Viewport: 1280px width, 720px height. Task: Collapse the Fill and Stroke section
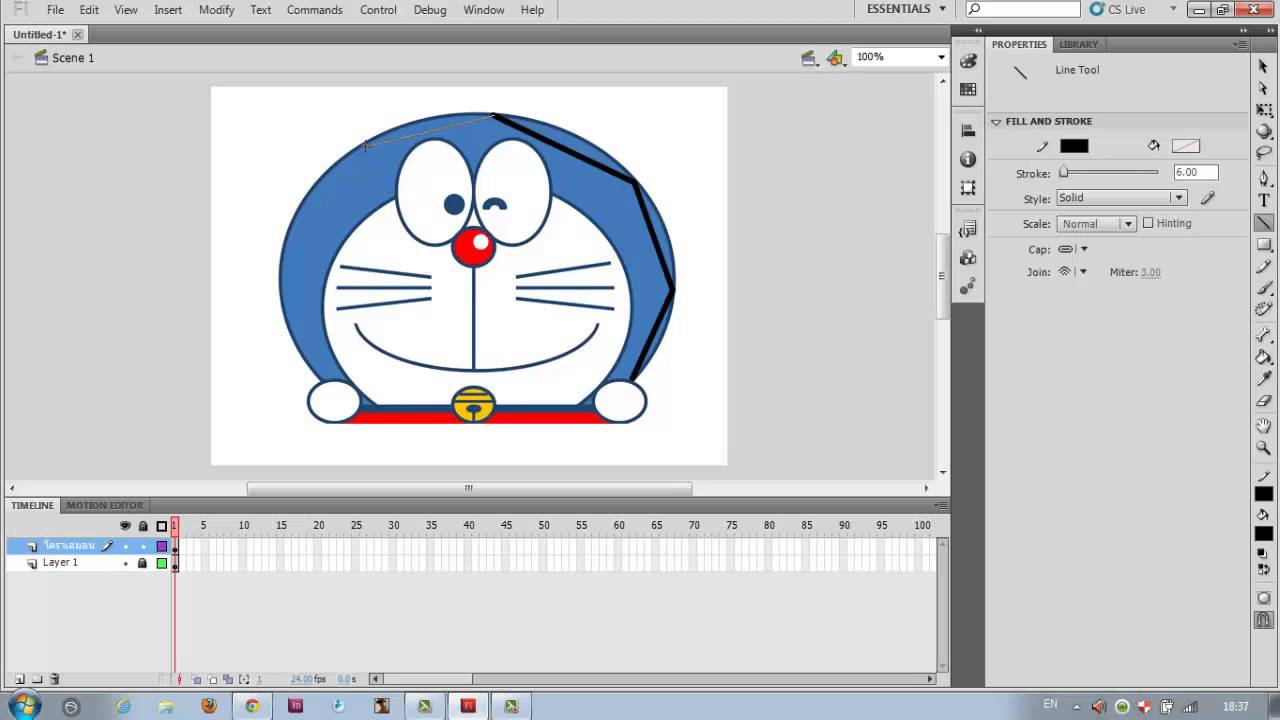coord(996,121)
